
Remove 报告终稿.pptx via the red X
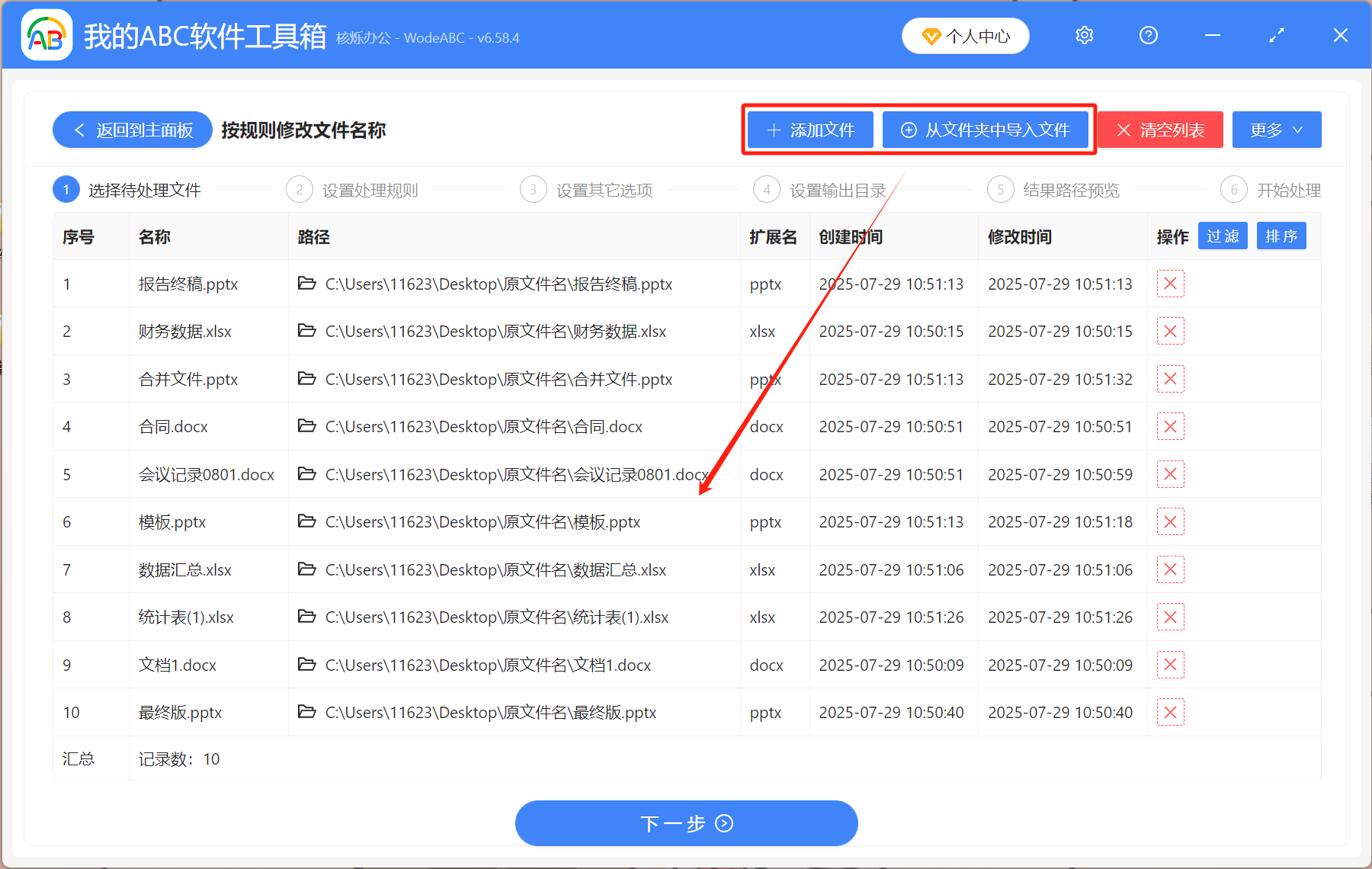coord(1170,284)
